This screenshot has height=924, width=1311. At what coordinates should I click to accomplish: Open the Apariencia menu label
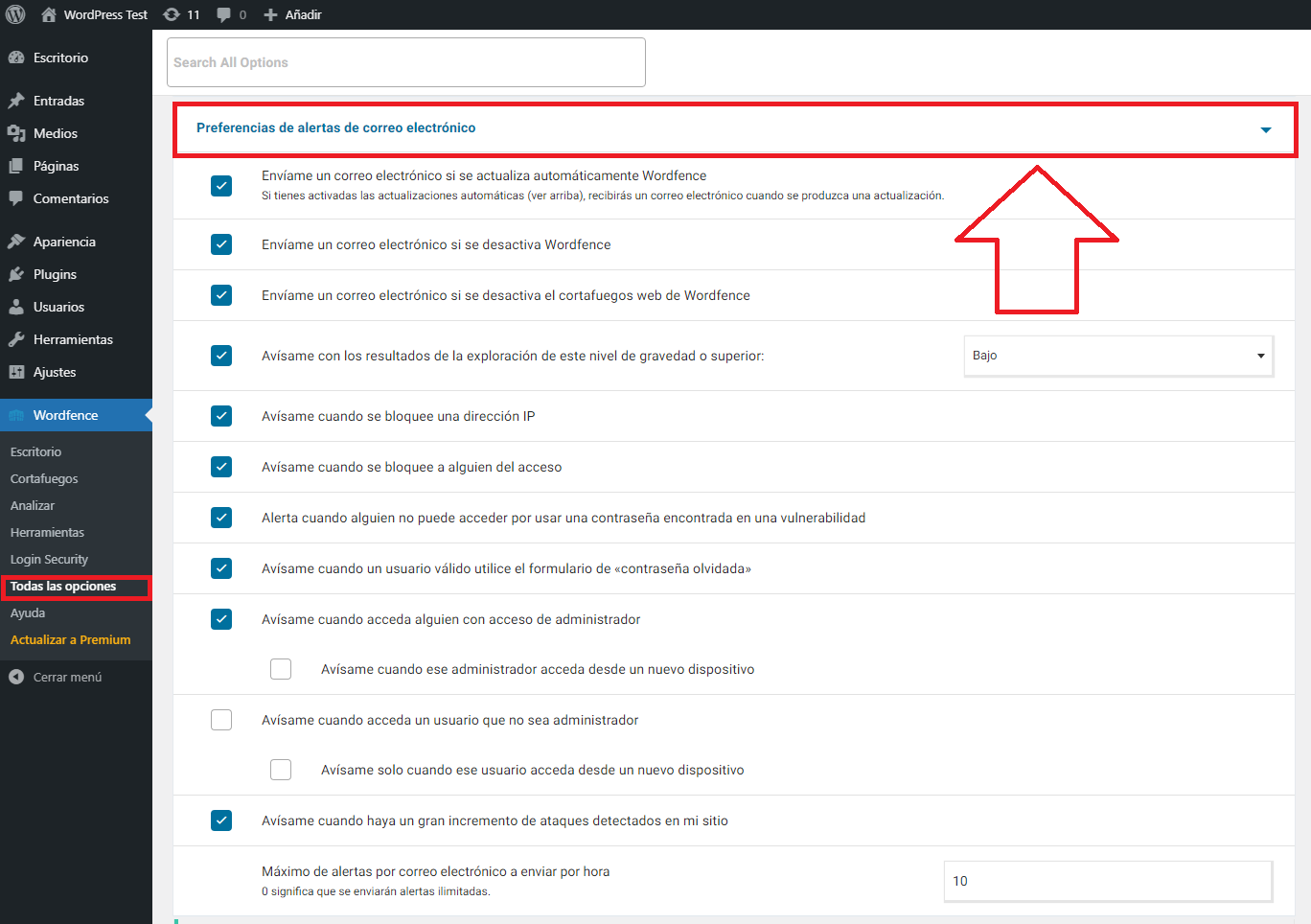[64, 242]
